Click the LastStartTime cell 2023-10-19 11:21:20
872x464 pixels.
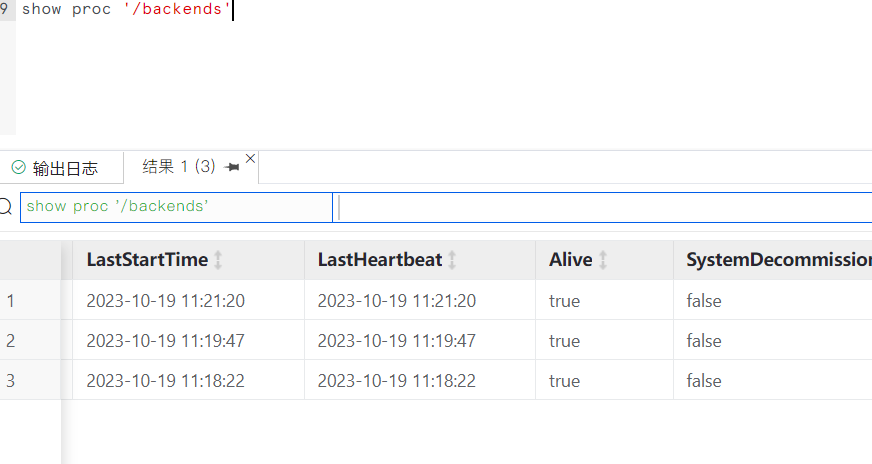[166, 300]
